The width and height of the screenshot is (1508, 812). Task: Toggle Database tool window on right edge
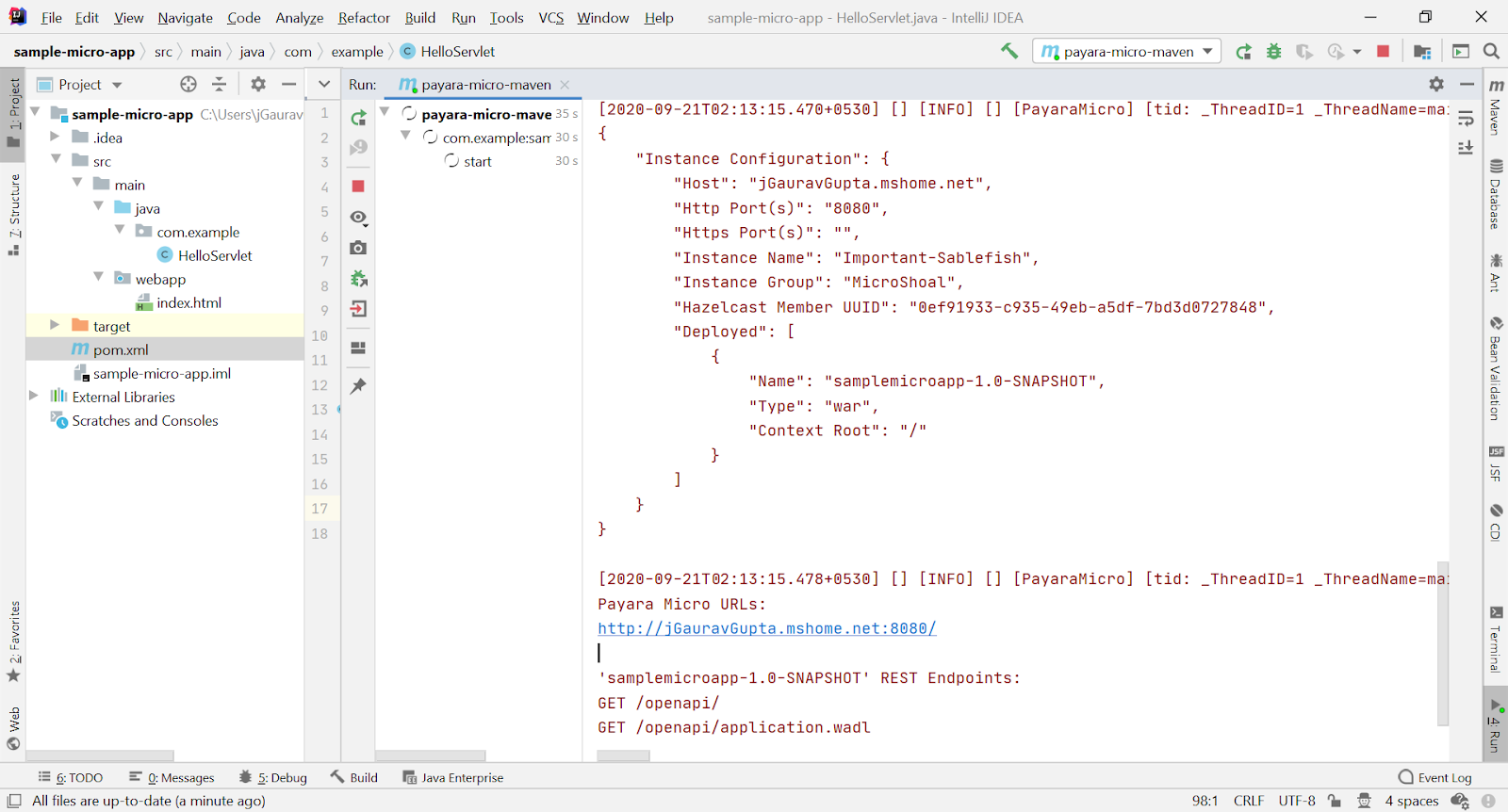coord(1496,194)
